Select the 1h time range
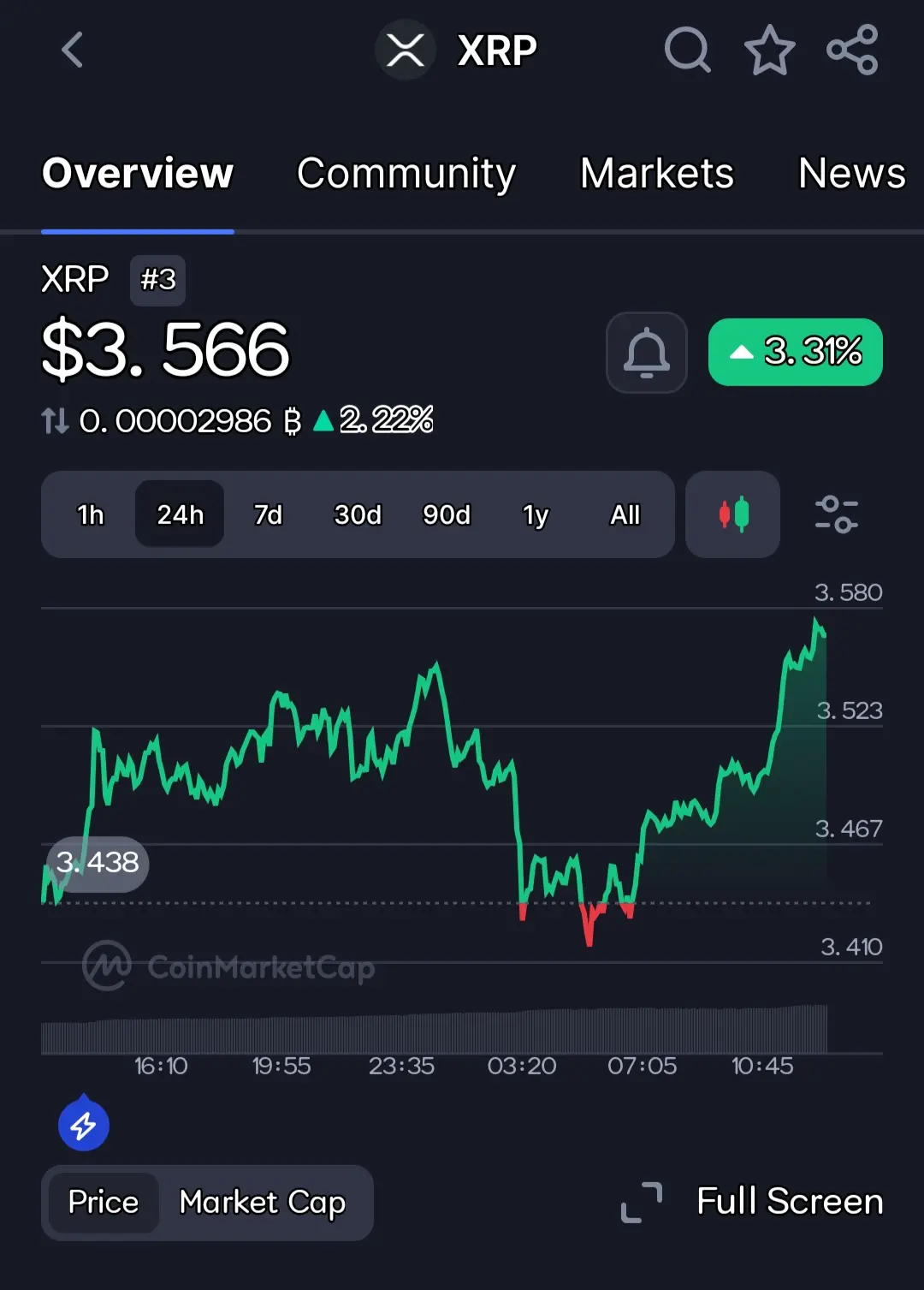The width and height of the screenshot is (924, 1290). pos(91,514)
